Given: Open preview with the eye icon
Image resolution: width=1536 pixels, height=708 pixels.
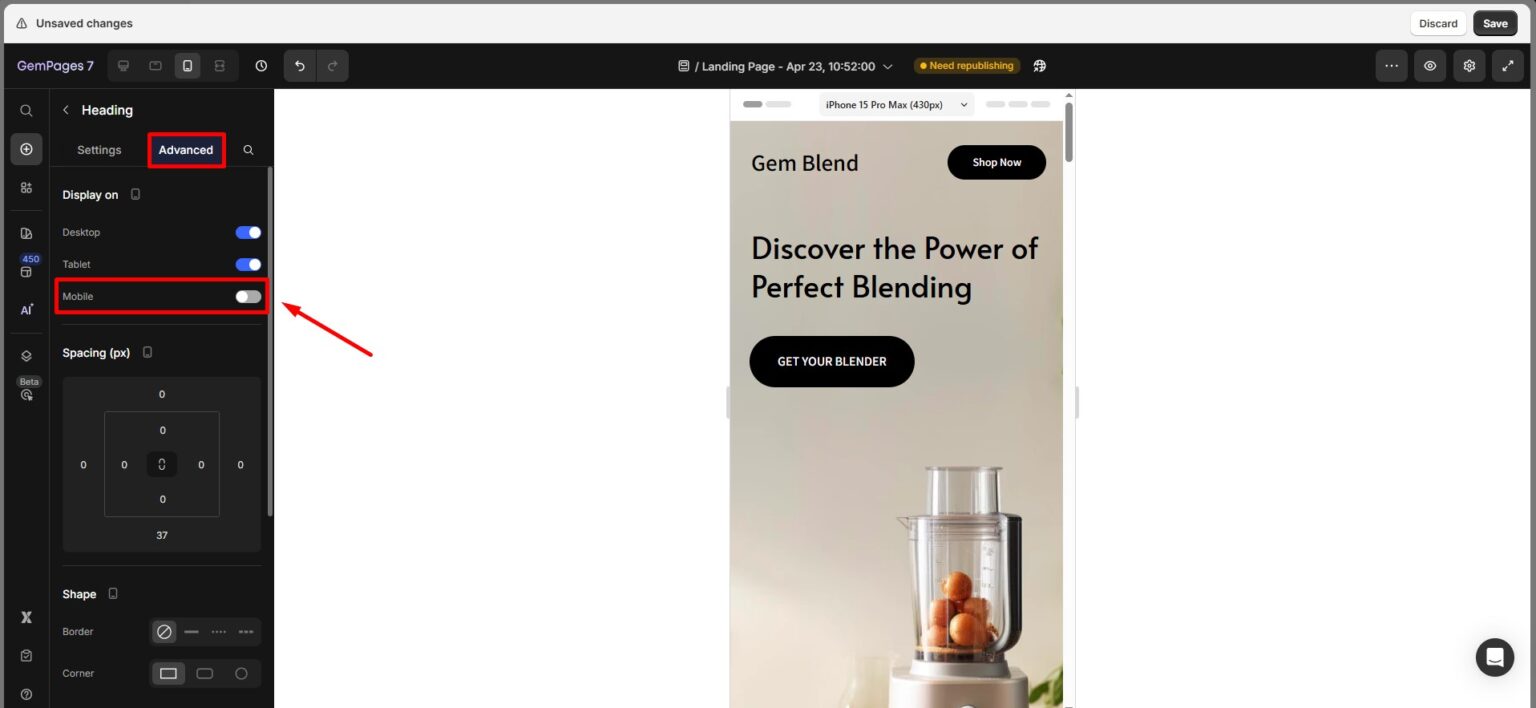Looking at the screenshot, I should (x=1430, y=66).
